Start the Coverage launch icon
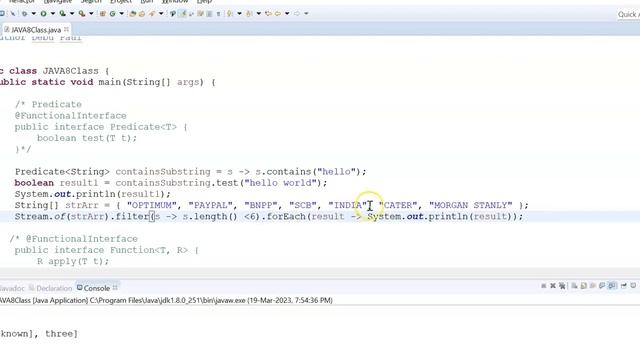Image resolution: width=640 pixels, height=360 pixels. [x=62, y=13]
